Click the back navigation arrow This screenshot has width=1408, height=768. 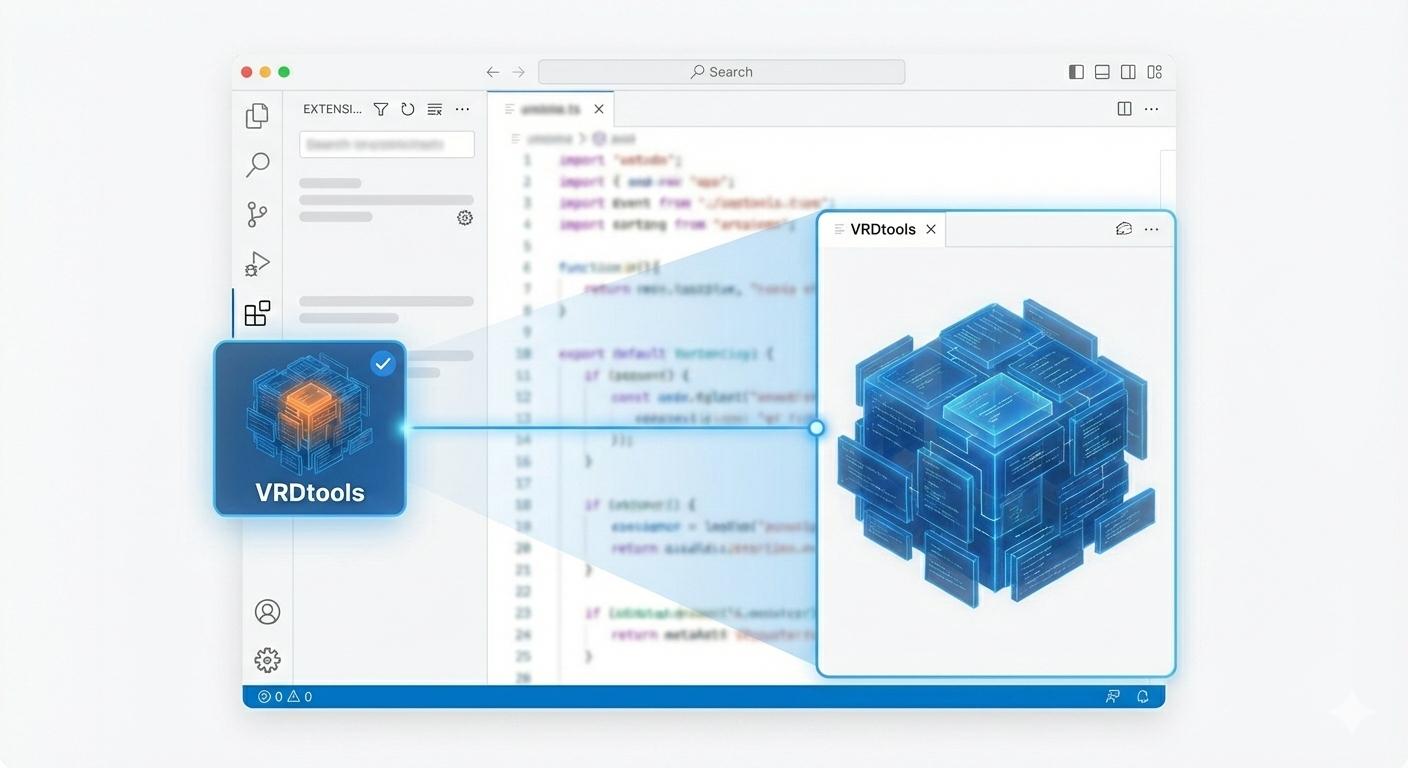tap(492, 71)
